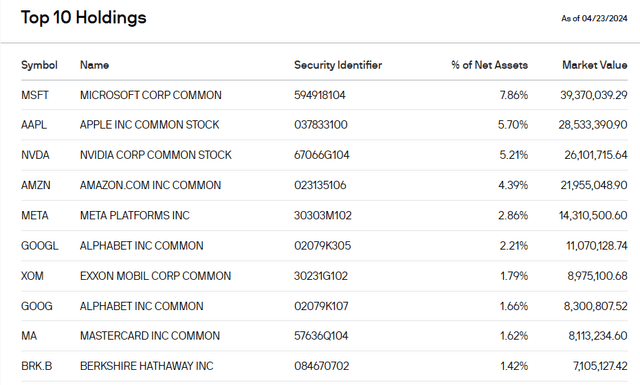Select market value 28,533,390.90
The width and height of the screenshot is (640, 385).
(593, 125)
